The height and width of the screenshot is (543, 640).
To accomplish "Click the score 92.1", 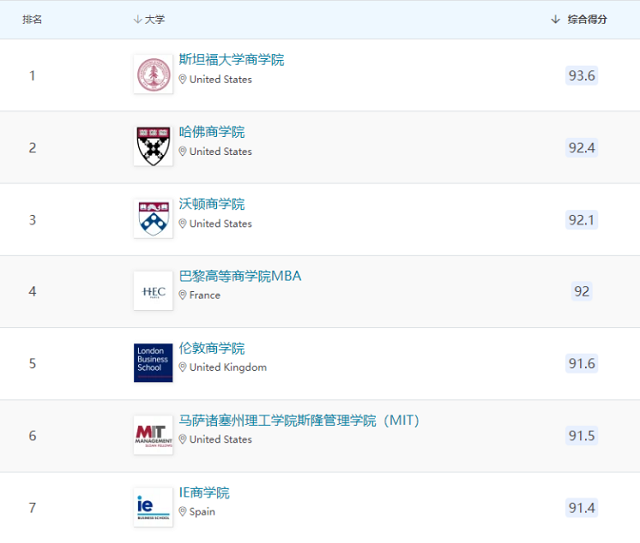I will pyautogui.click(x=582, y=220).
